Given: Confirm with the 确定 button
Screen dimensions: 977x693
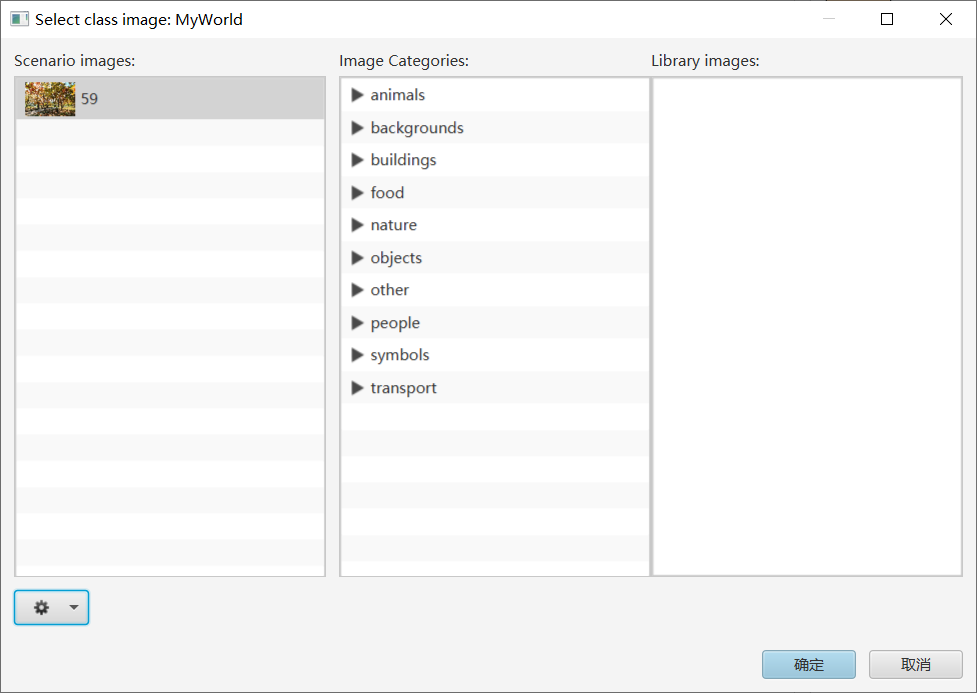Looking at the screenshot, I should point(808,665).
